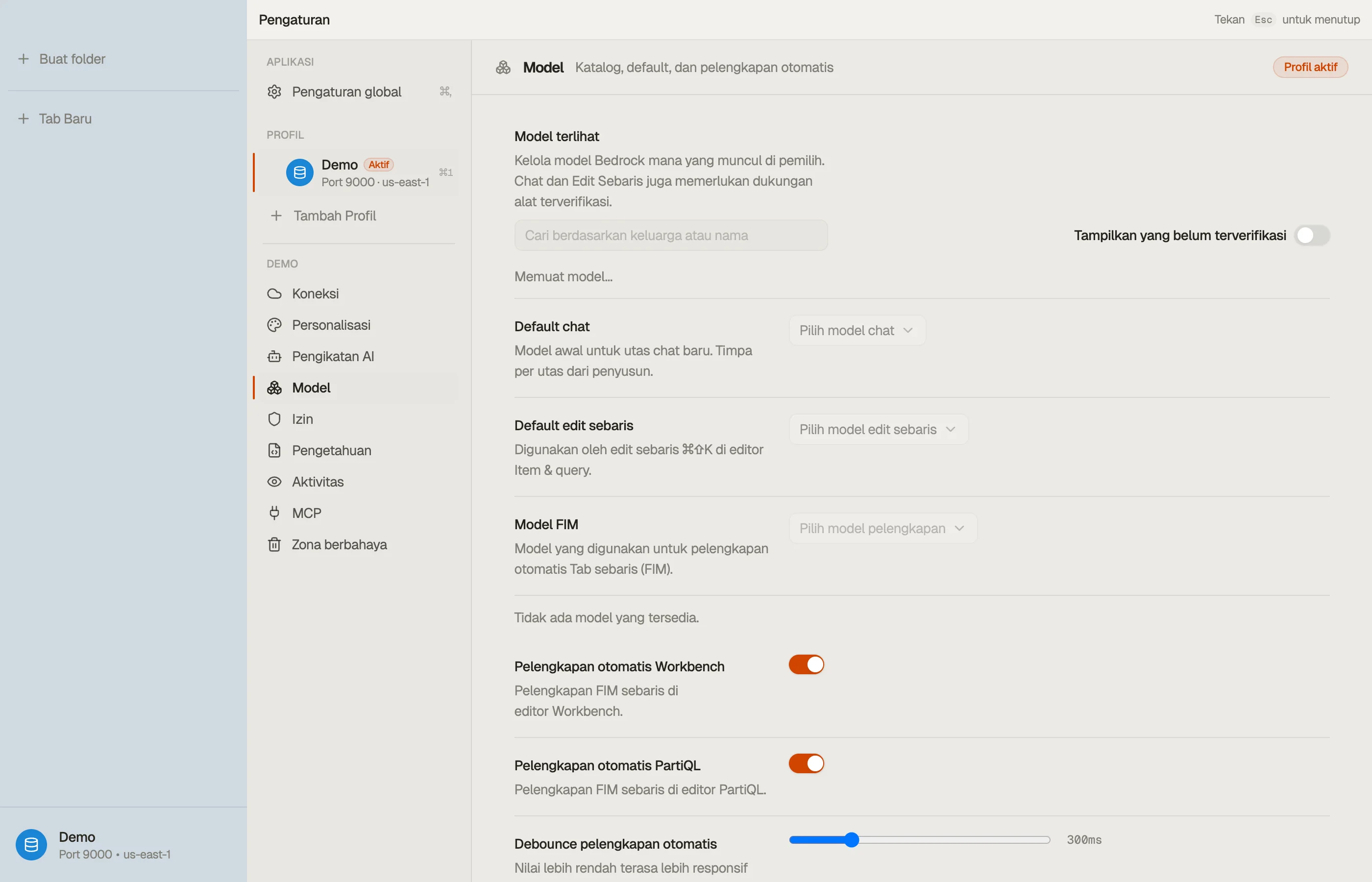1372x882 pixels.
Task: Click the 300ms debounce value
Action: (1084, 840)
